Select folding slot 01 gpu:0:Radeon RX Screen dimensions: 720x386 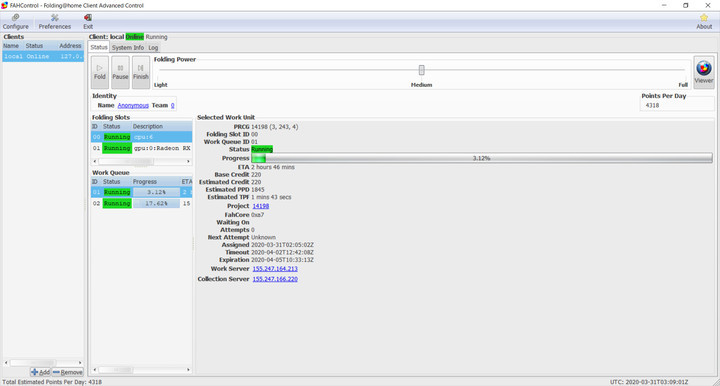point(141,148)
